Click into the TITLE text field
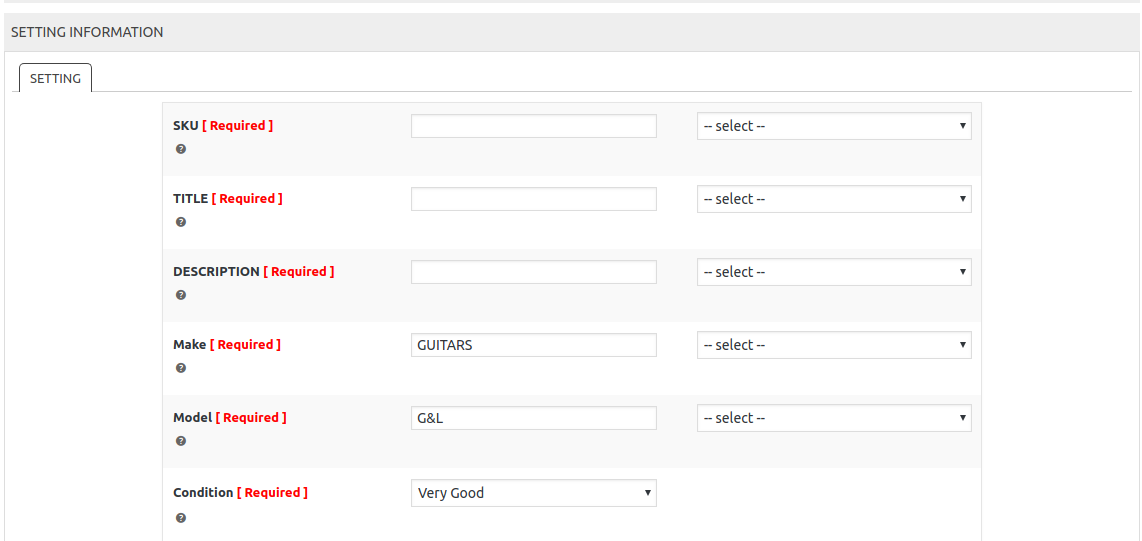This screenshot has height=541, width=1142. (x=533, y=199)
